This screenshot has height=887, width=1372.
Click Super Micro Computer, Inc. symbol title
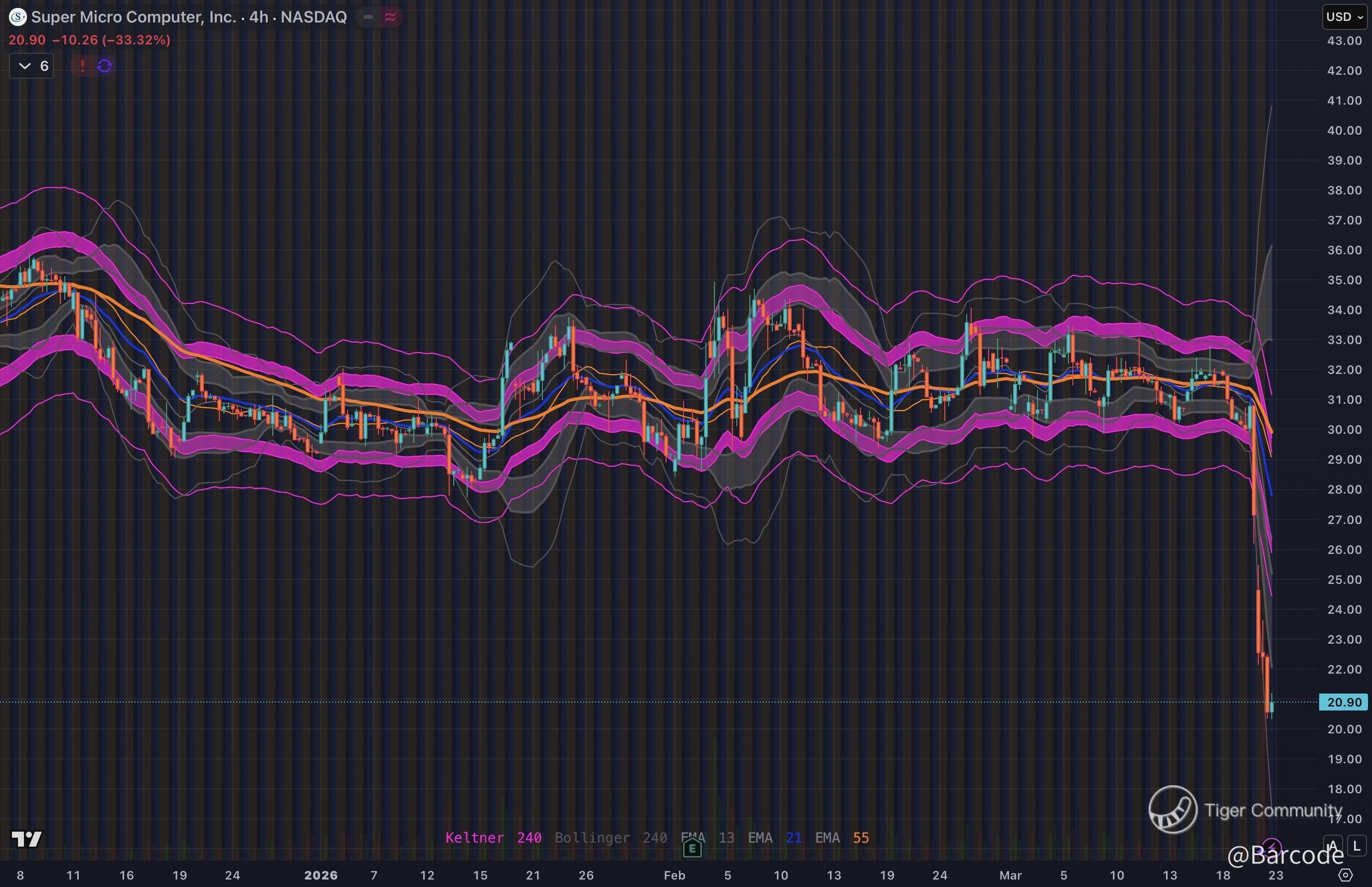(x=134, y=17)
